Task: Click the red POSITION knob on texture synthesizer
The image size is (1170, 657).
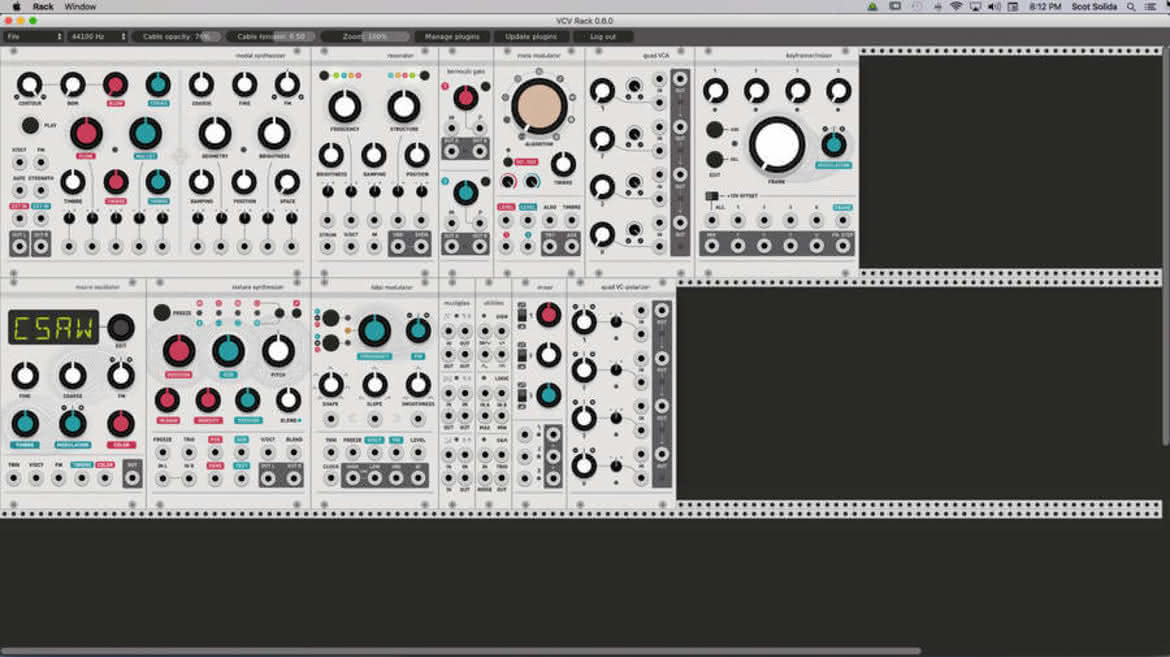Action: 178,351
